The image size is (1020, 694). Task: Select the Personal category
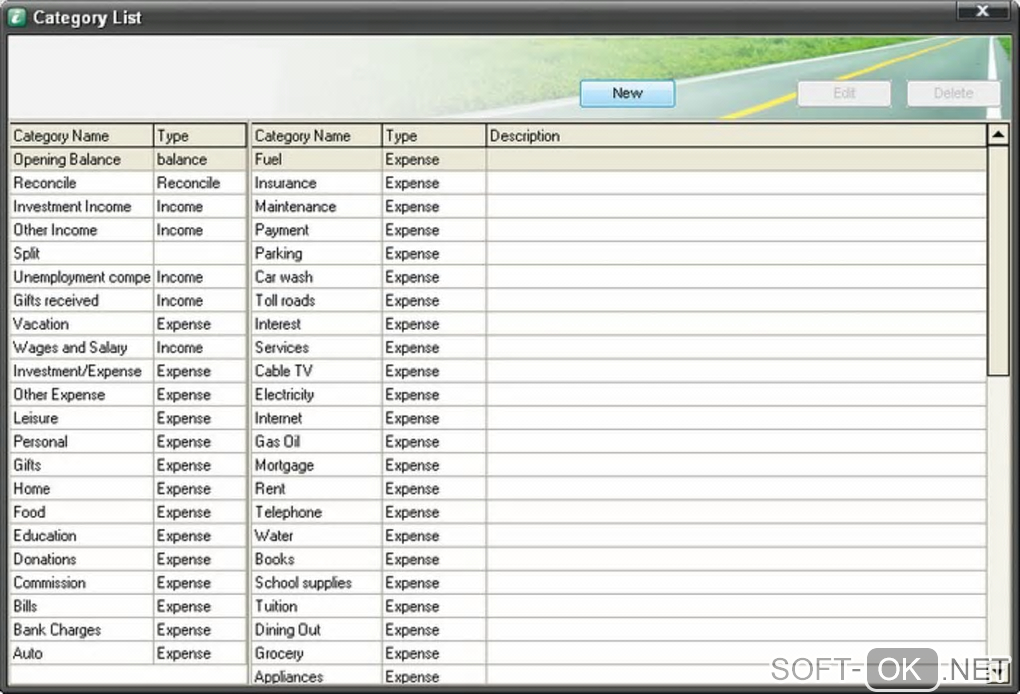pyautogui.click(x=128, y=442)
